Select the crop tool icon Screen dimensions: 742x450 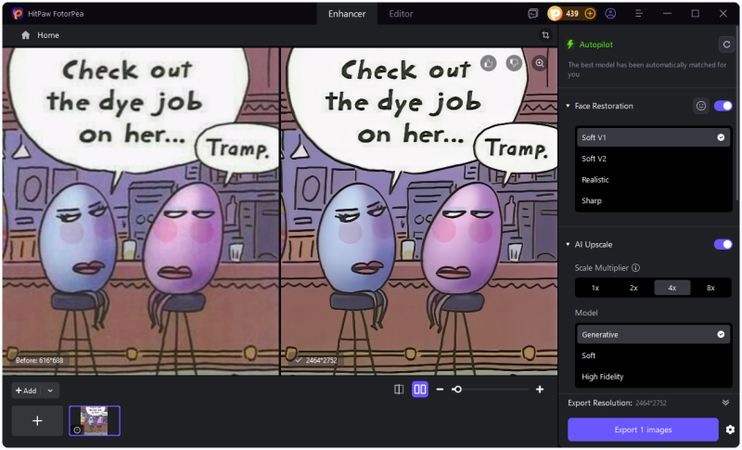(545, 35)
